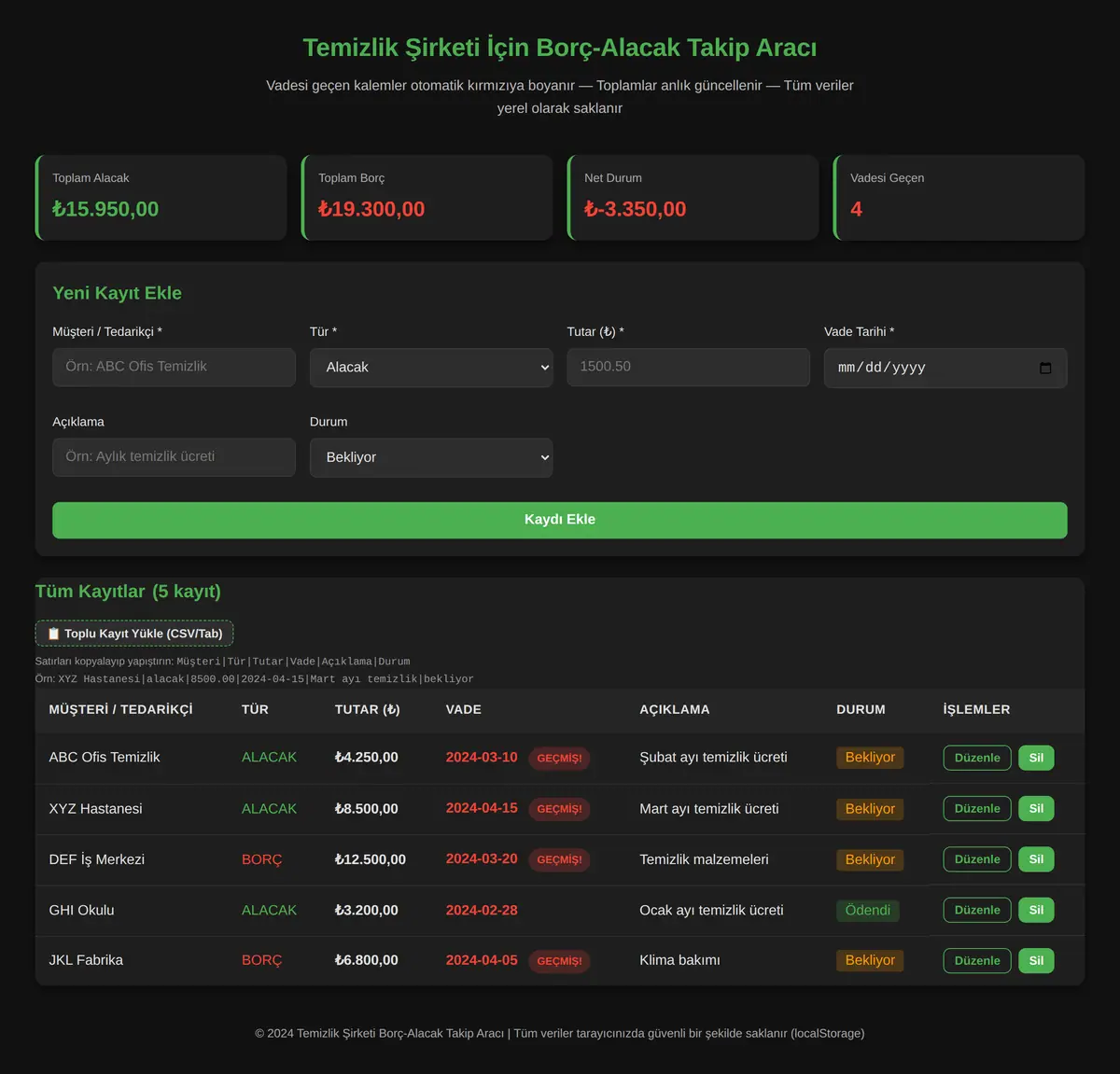This screenshot has height=1074, width=1120.
Task: Edit the ABC Ofis Temizlik record
Action: pos(977,758)
